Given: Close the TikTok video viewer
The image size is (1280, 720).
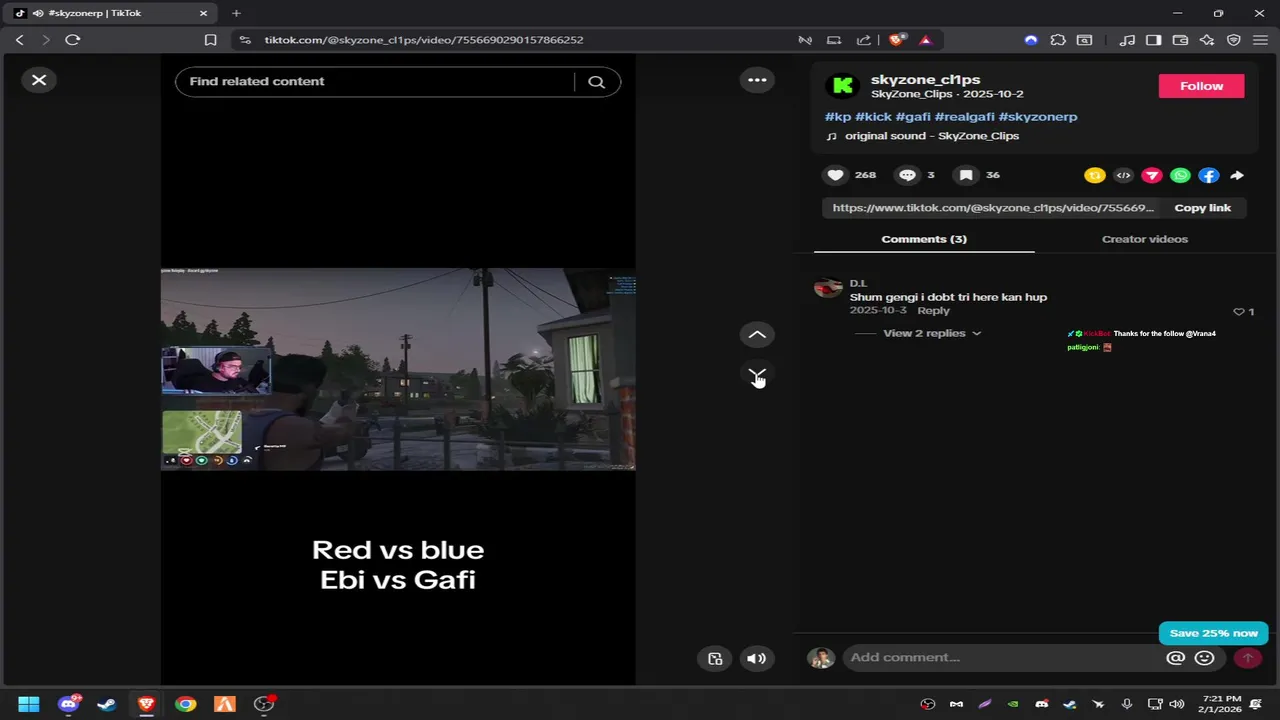Looking at the screenshot, I should [39, 80].
